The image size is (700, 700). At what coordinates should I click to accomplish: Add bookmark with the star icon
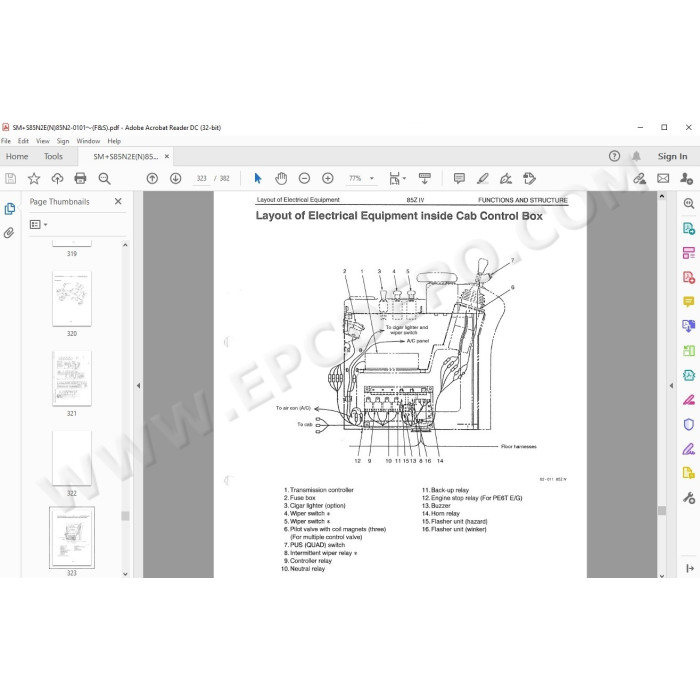(34, 179)
